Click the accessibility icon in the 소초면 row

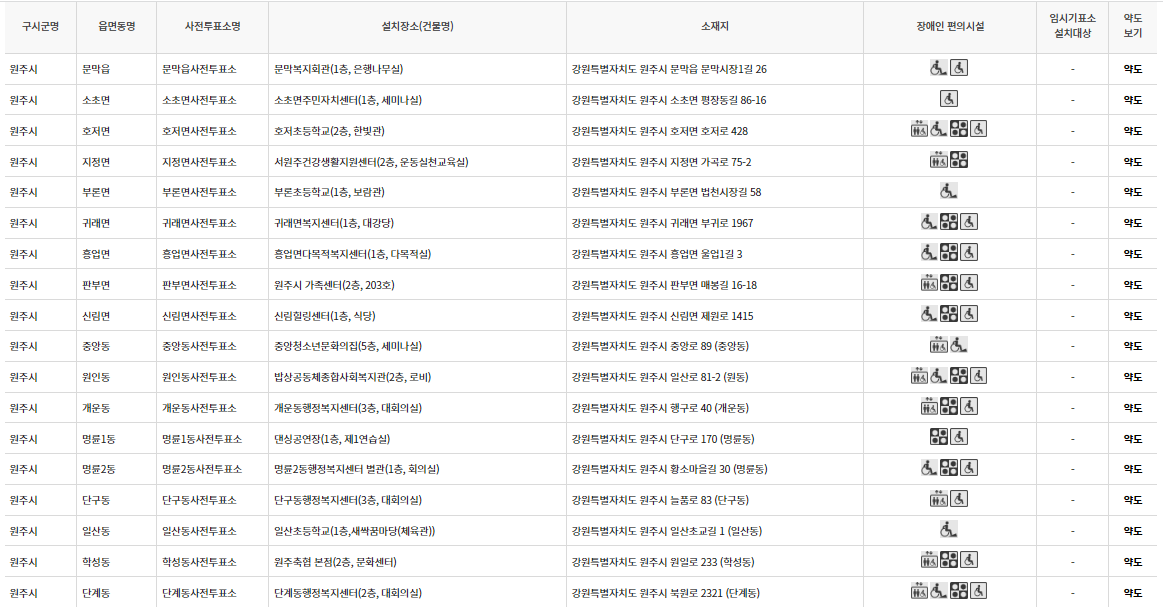pyautogui.click(x=949, y=99)
